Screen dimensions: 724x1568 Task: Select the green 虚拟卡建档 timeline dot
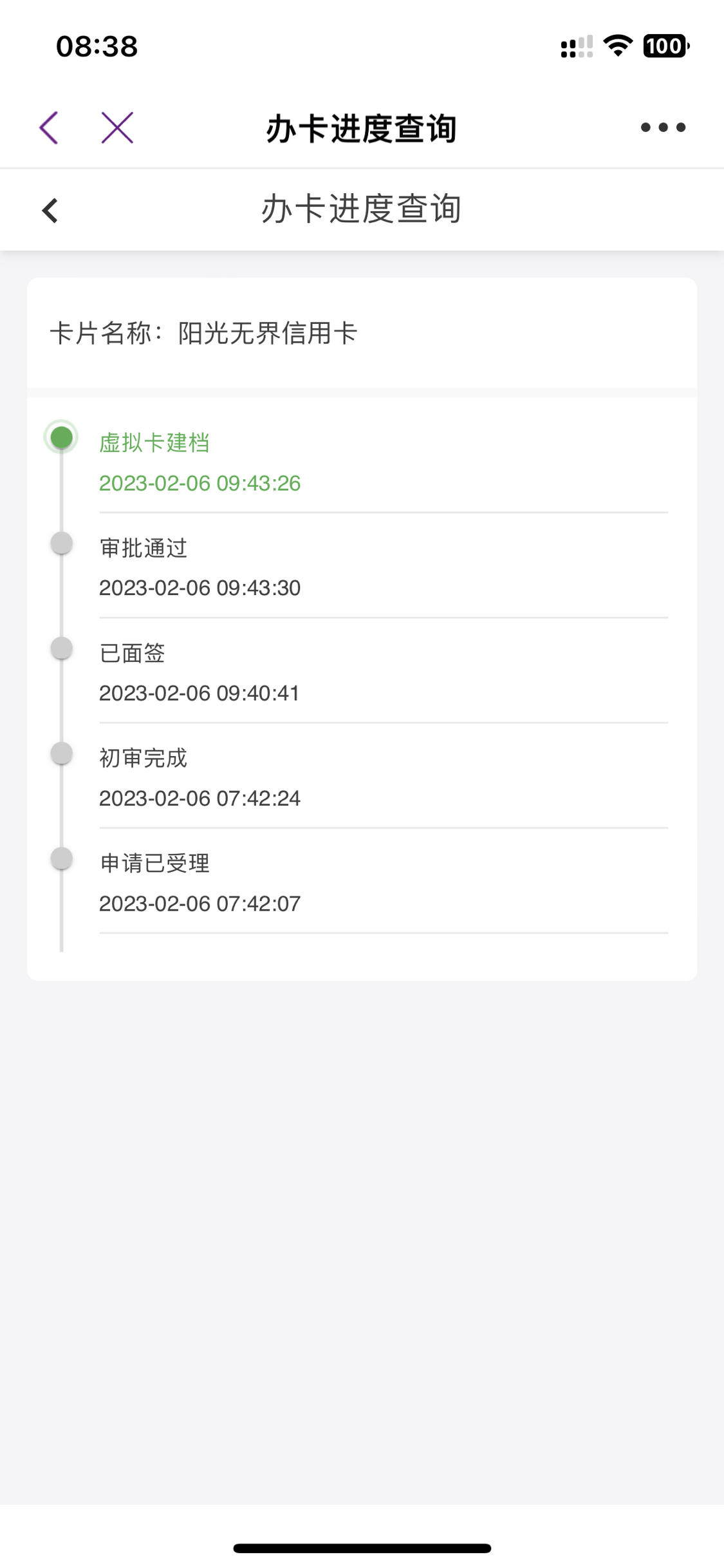(x=61, y=437)
